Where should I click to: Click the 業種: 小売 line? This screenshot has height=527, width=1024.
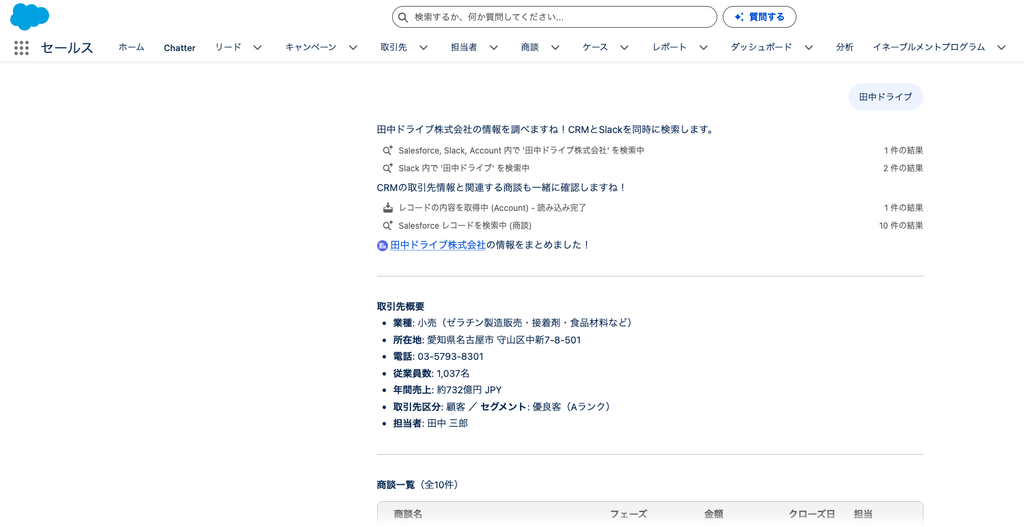point(513,323)
